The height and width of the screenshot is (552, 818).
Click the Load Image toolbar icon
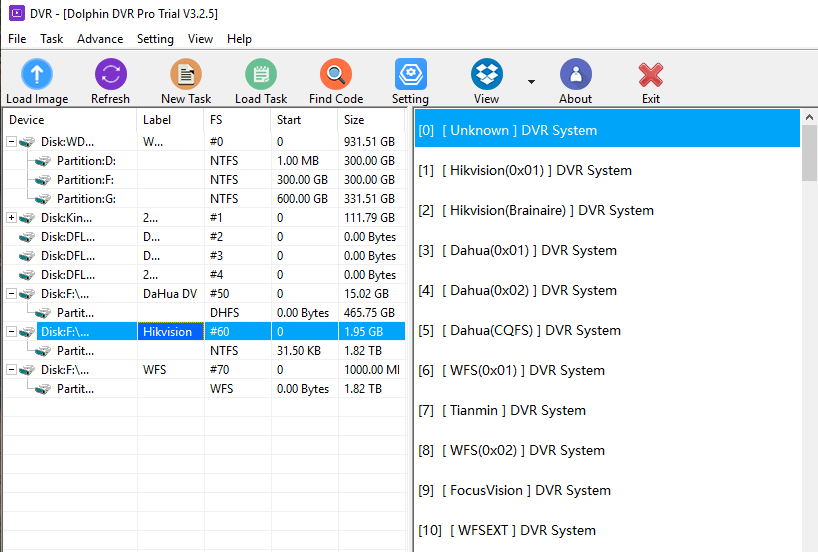37,74
